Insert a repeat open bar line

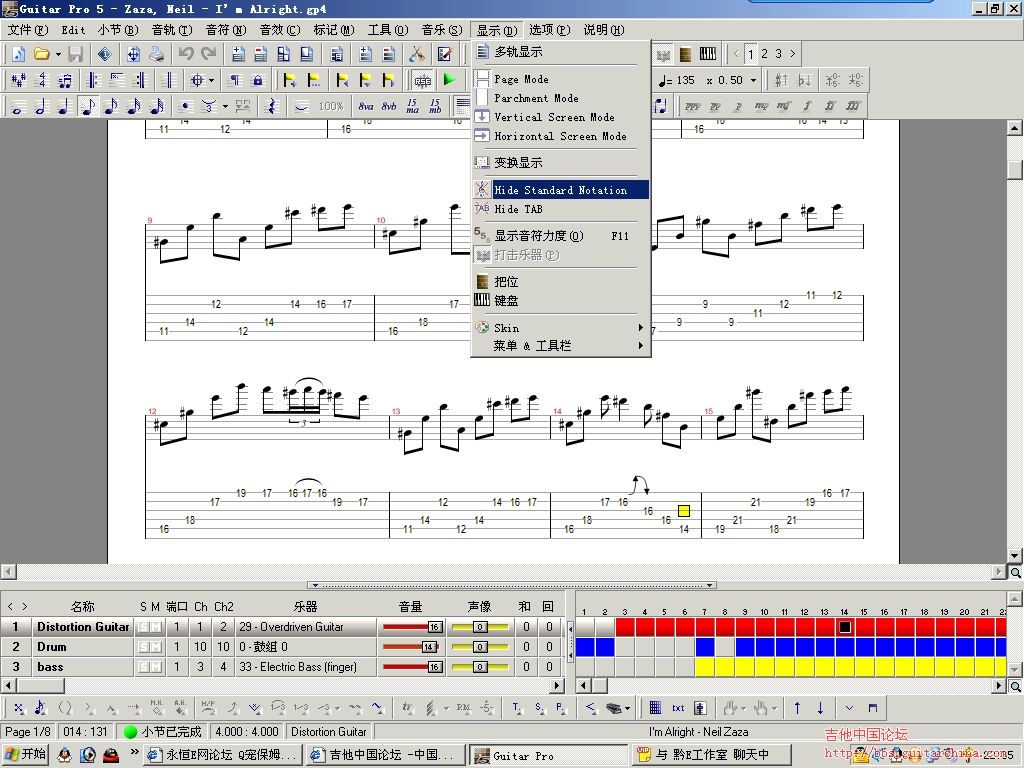click(x=93, y=80)
